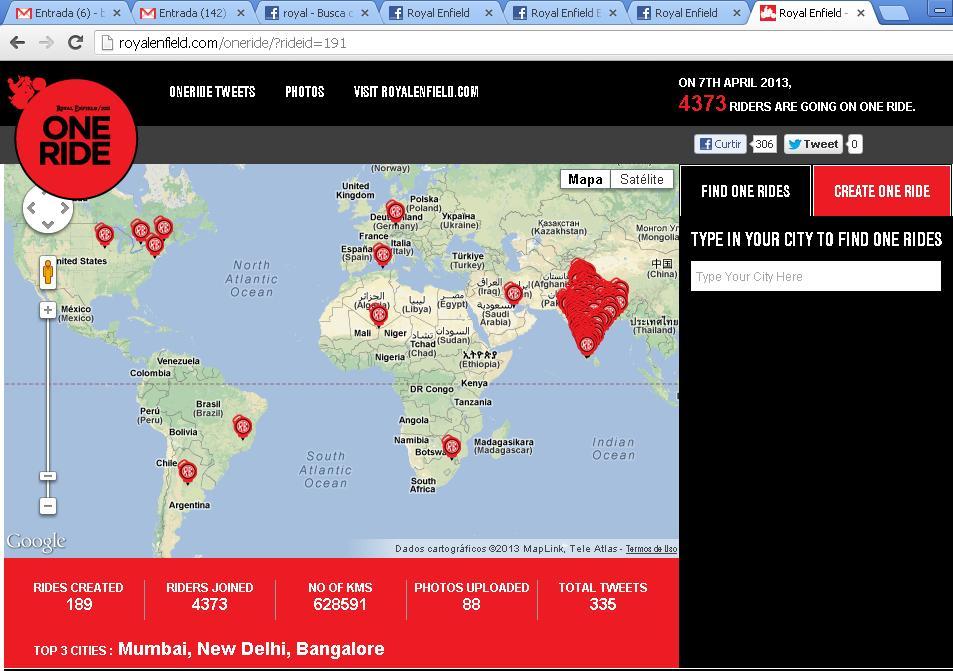
Task: Click the Facebook Curtir like button
Action: tap(720, 144)
